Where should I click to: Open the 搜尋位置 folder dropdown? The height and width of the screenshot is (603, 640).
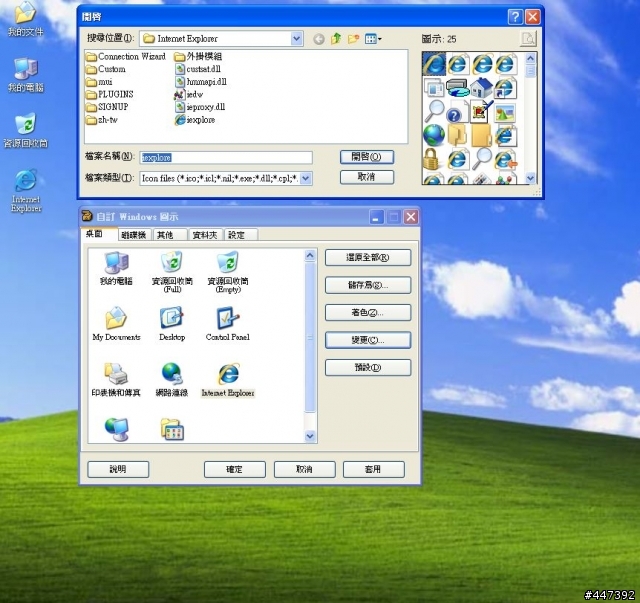297,39
